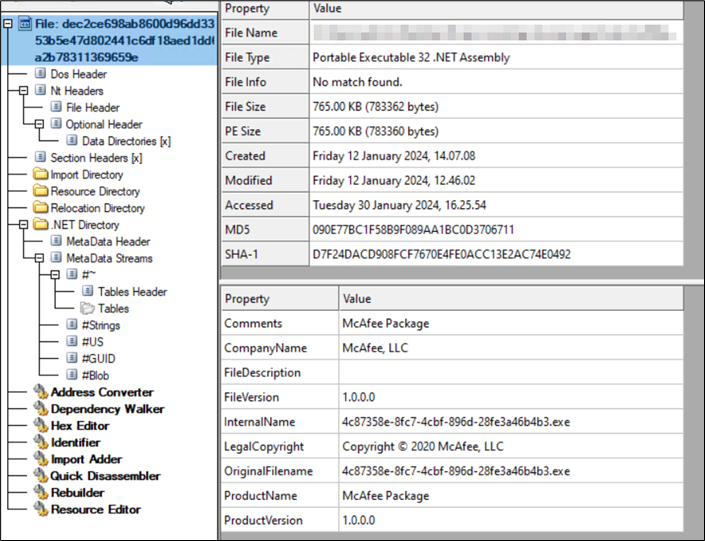Collapse the MetaData Streams node
The height and width of the screenshot is (541, 705).
click(x=40, y=258)
